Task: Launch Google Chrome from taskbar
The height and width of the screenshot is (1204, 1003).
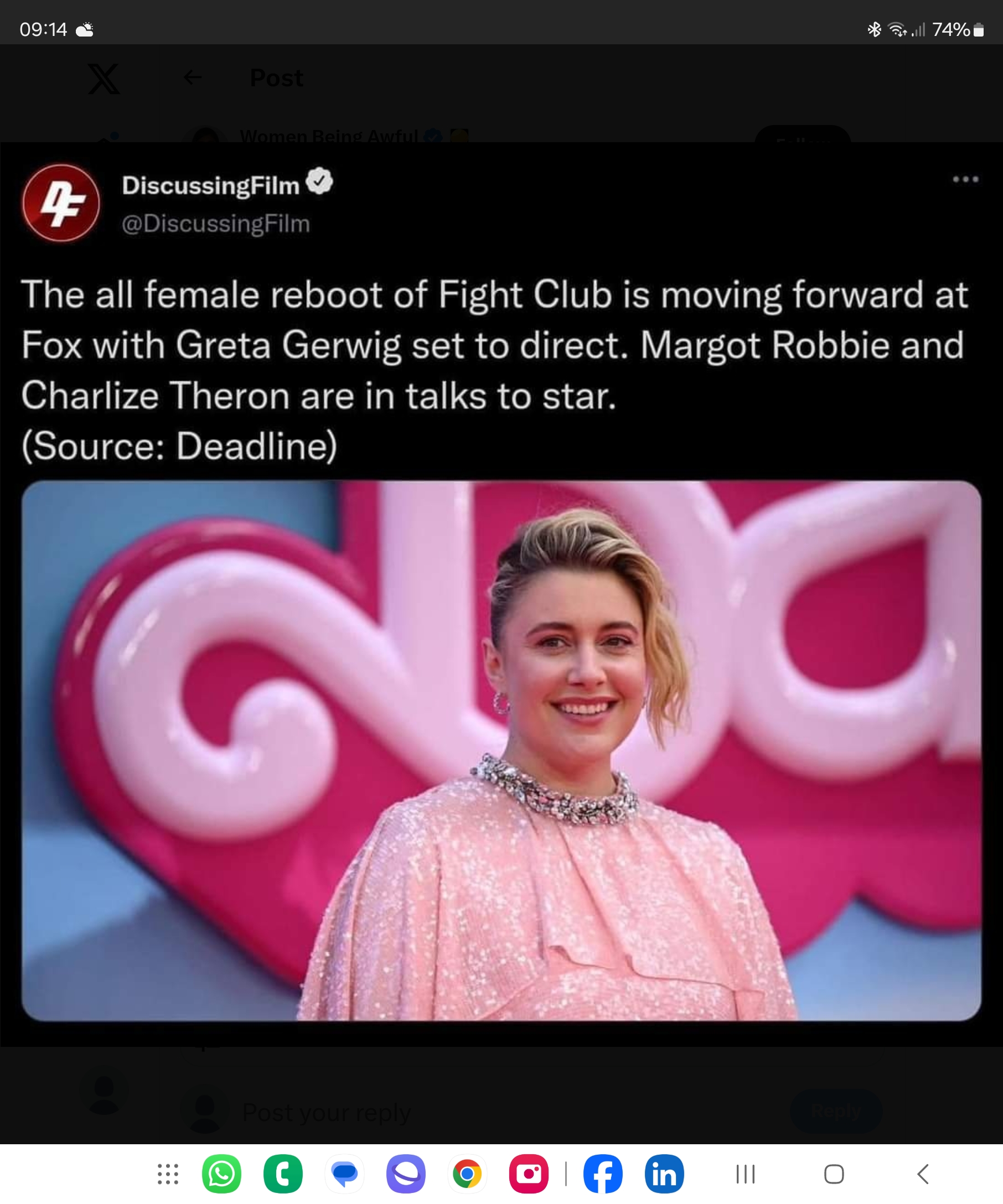Action: 467,1174
